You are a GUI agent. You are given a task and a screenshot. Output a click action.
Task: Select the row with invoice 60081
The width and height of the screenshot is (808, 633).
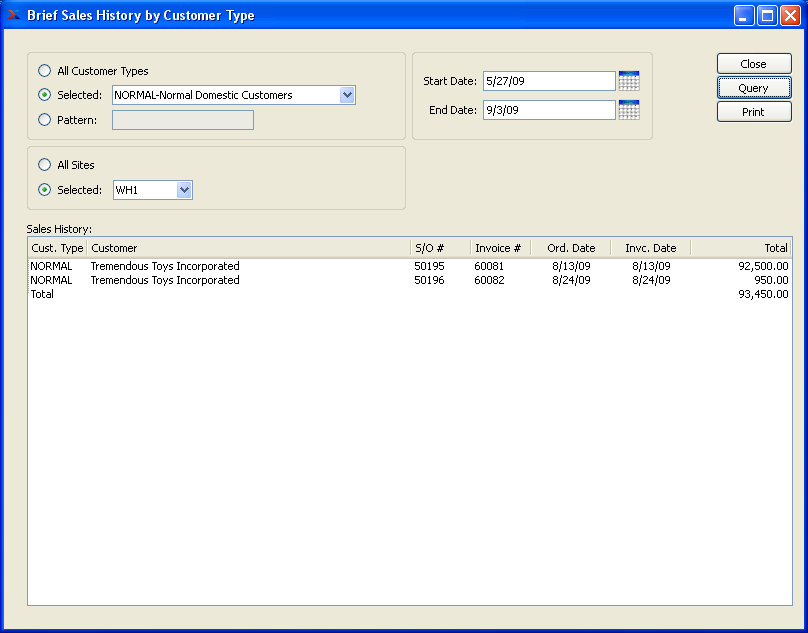tap(489, 266)
